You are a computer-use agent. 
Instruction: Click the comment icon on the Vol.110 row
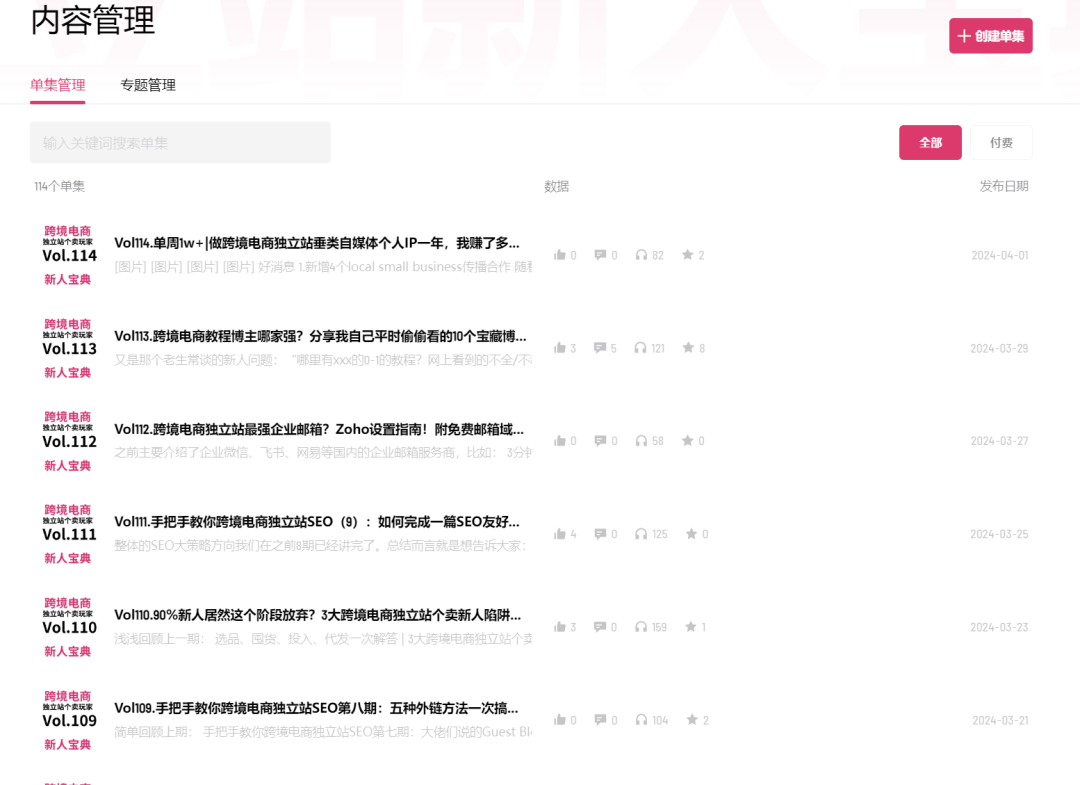tap(601, 627)
